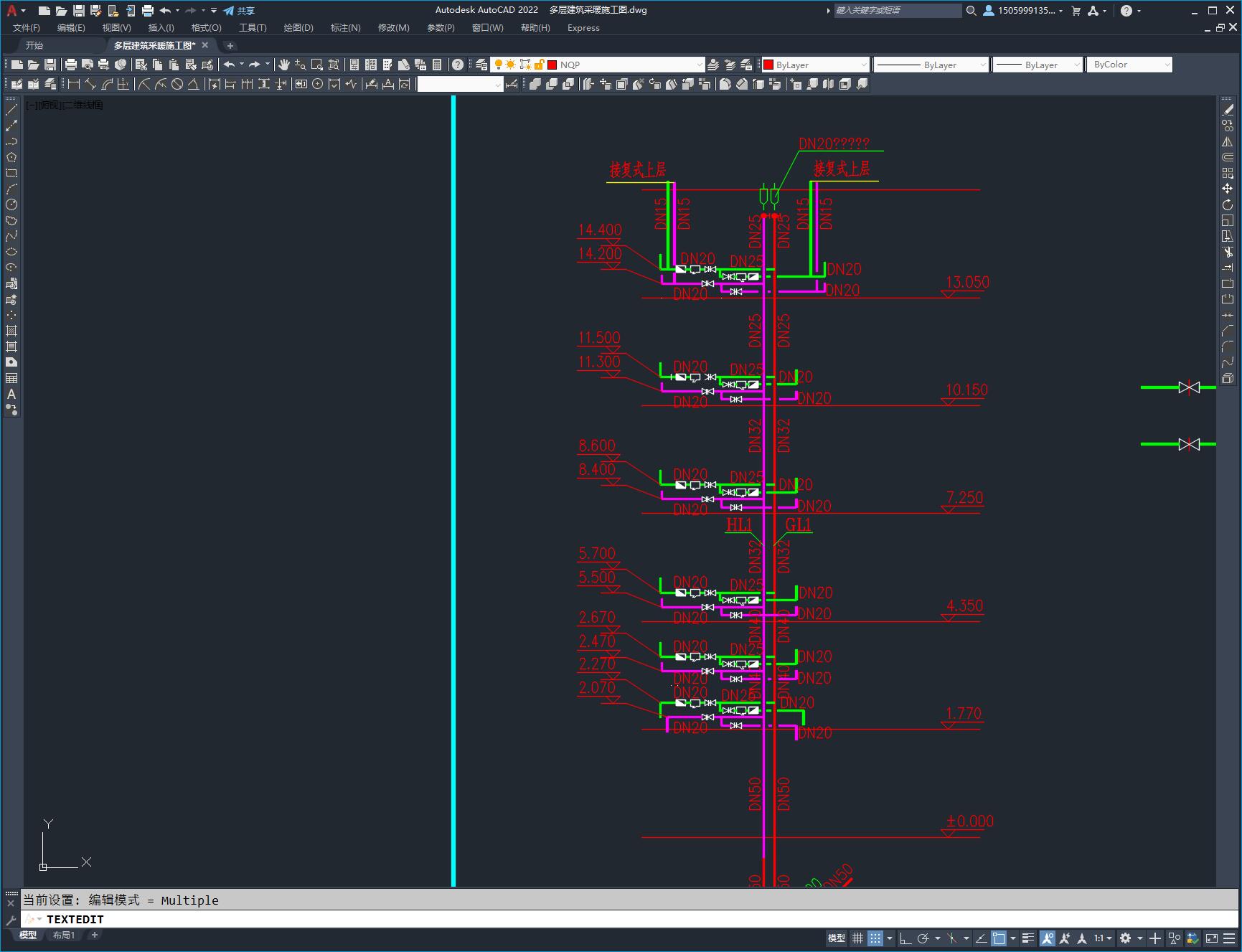Close the 多层建筑采暖施工图 drawing tab
1242x952 pixels.
click(205, 45)
